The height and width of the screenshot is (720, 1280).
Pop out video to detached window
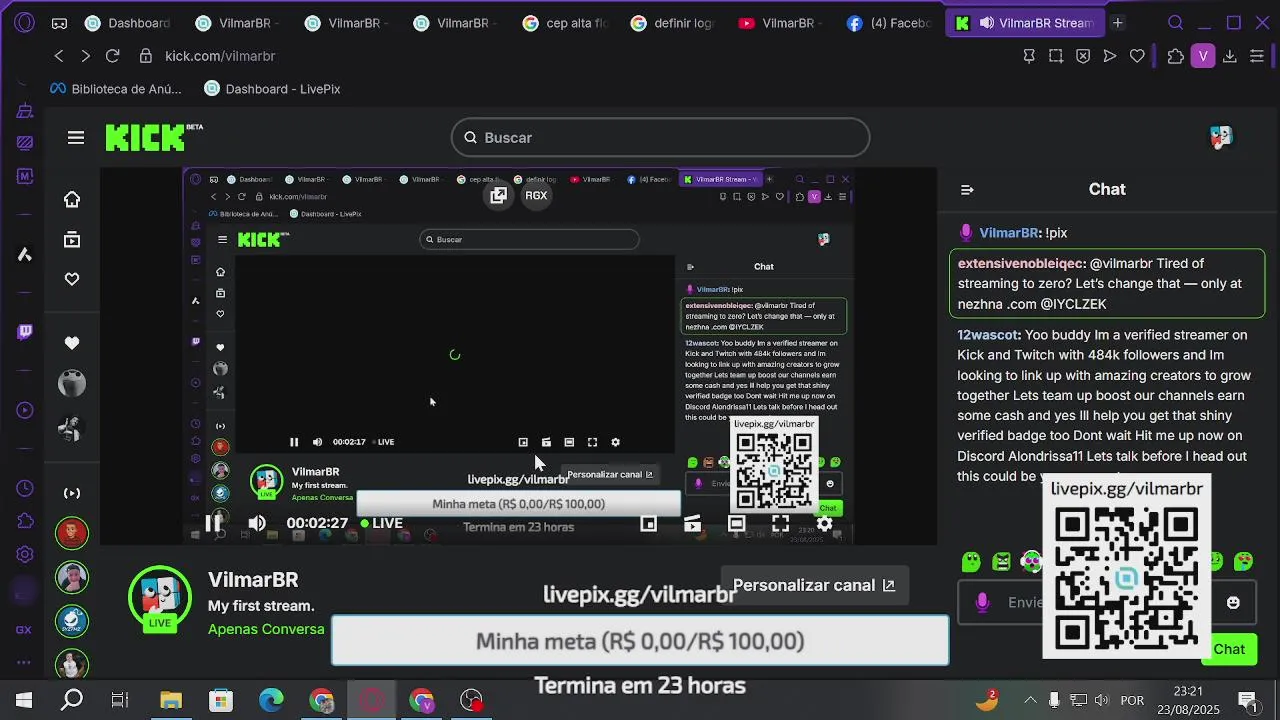[498, 195]
